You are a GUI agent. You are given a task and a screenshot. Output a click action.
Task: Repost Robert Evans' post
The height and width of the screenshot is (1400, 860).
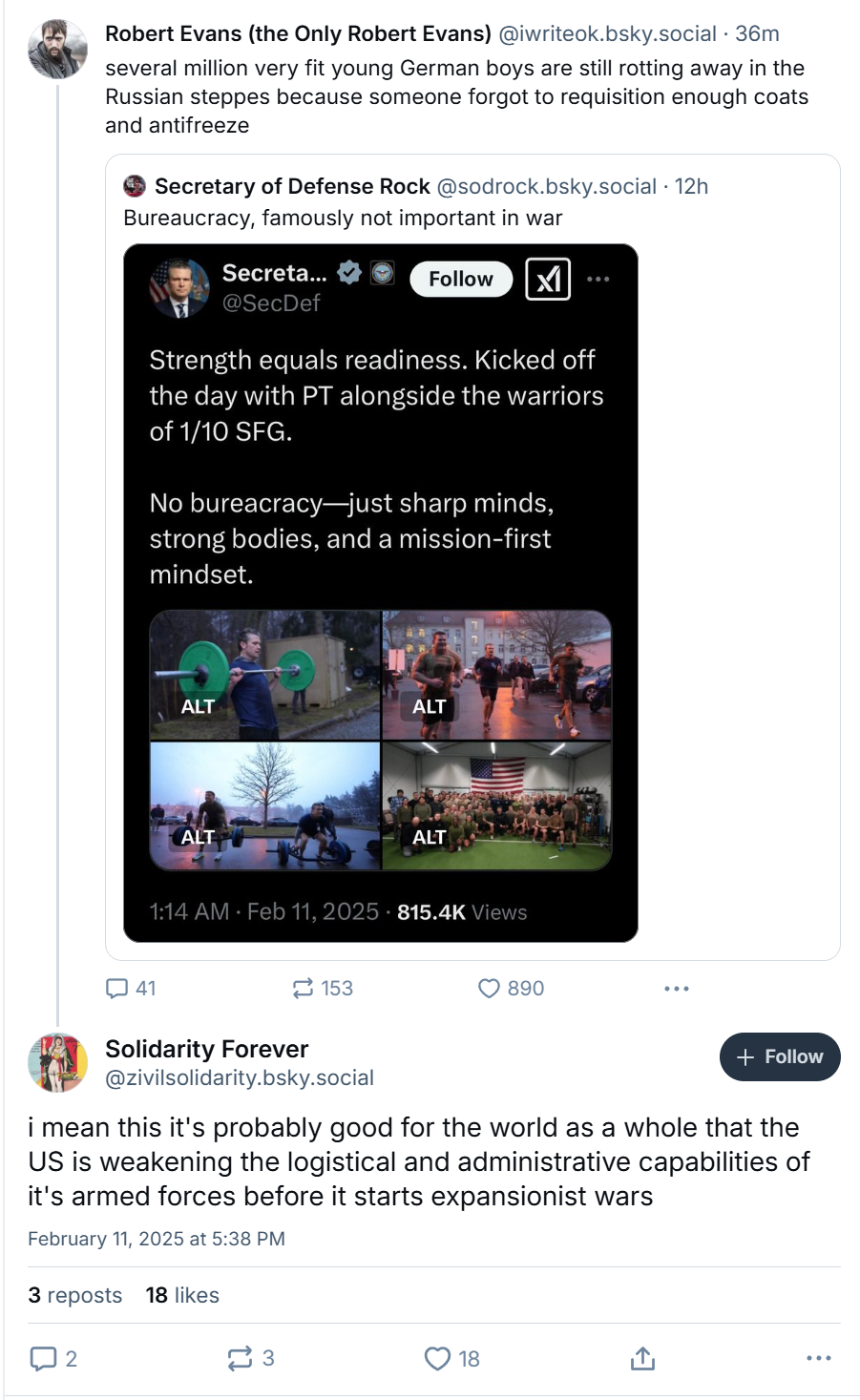click(x=304, y=989)
